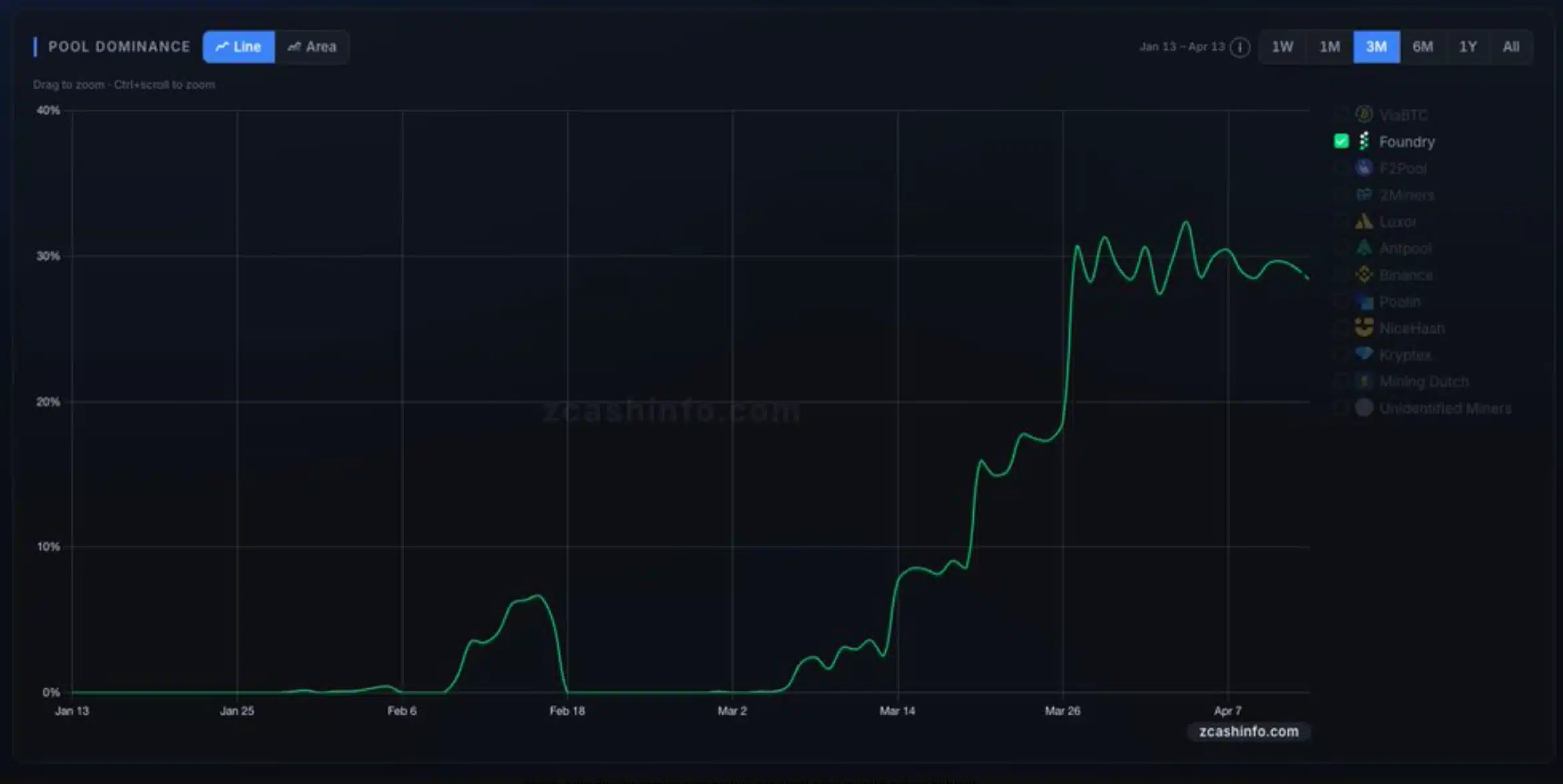The image size is (1563, 784).
Task: Click the Antpool icon in the legend
Action: click(x=1363, y=248)
